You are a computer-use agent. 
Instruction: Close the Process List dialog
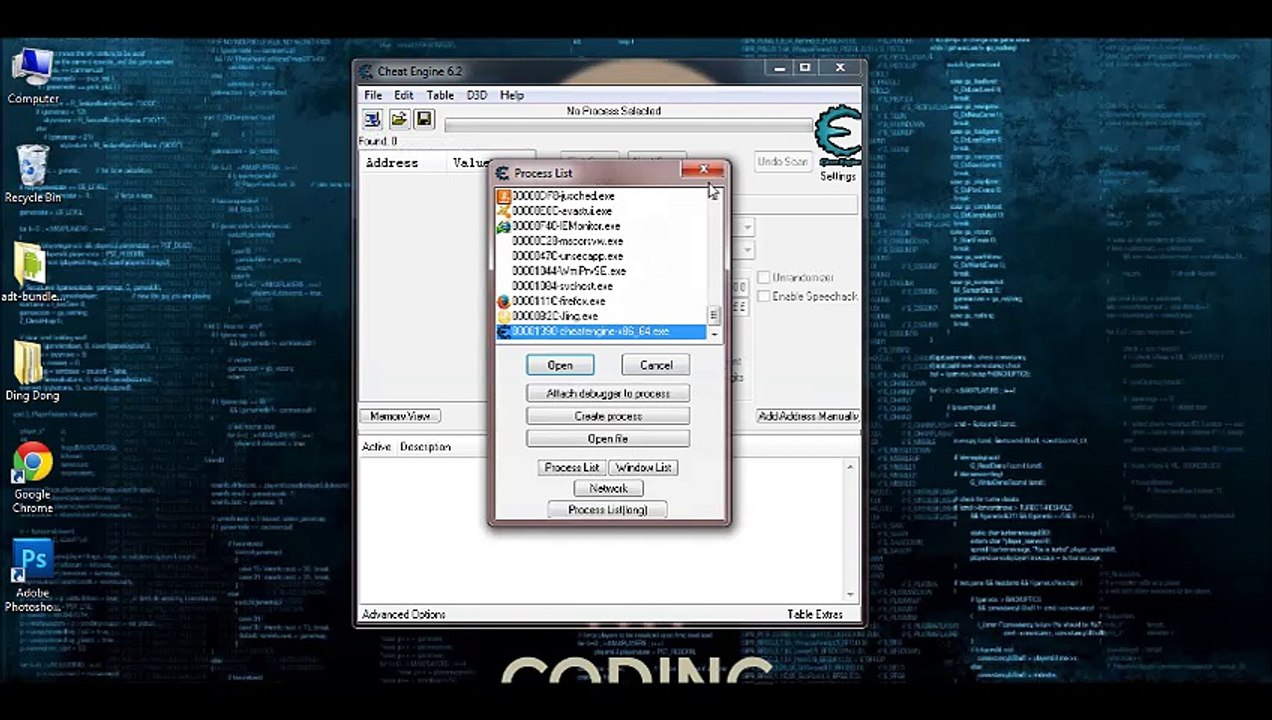click(x=704, y=171)
